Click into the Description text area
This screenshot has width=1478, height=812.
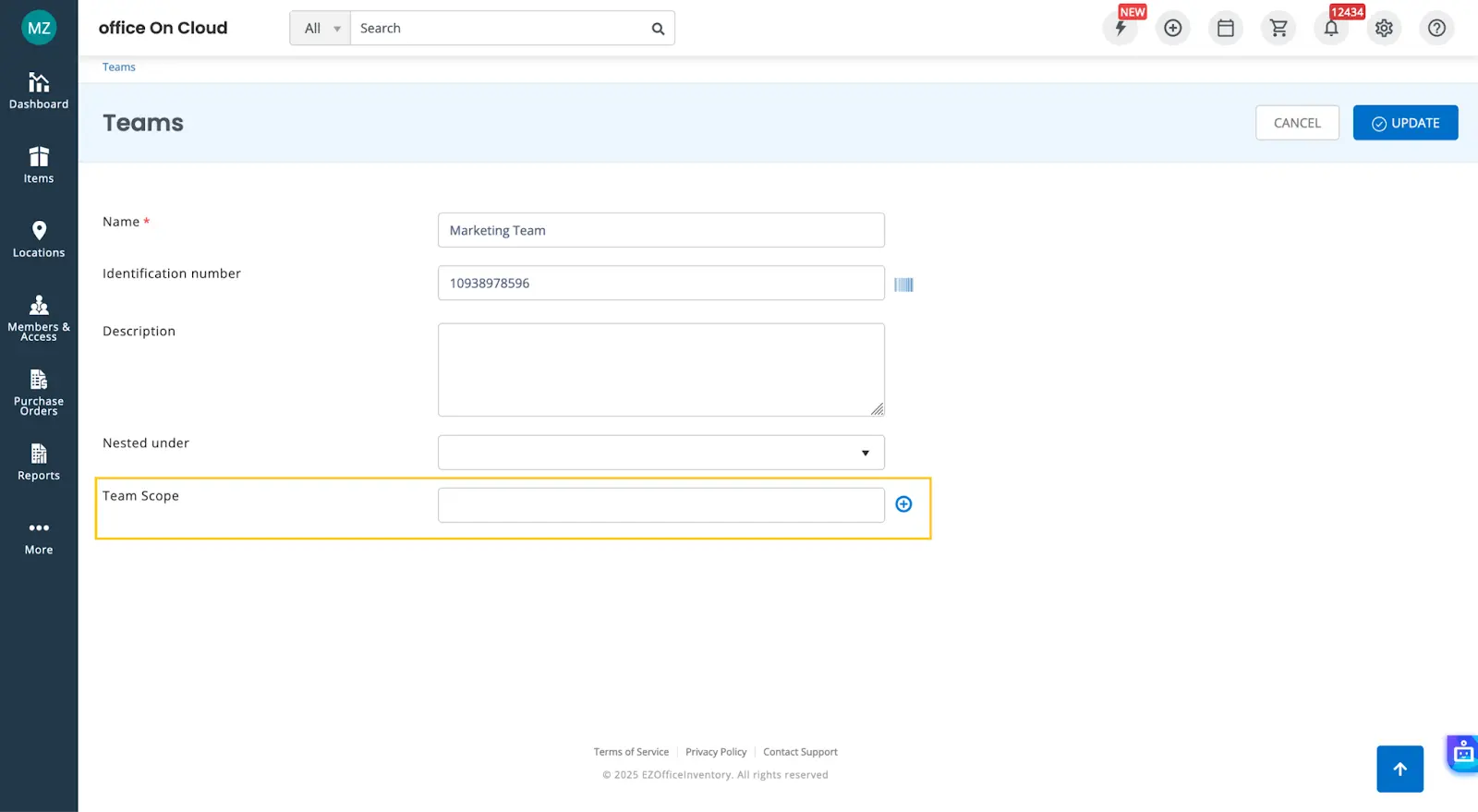pyautogui.click(x=660, y=370)
